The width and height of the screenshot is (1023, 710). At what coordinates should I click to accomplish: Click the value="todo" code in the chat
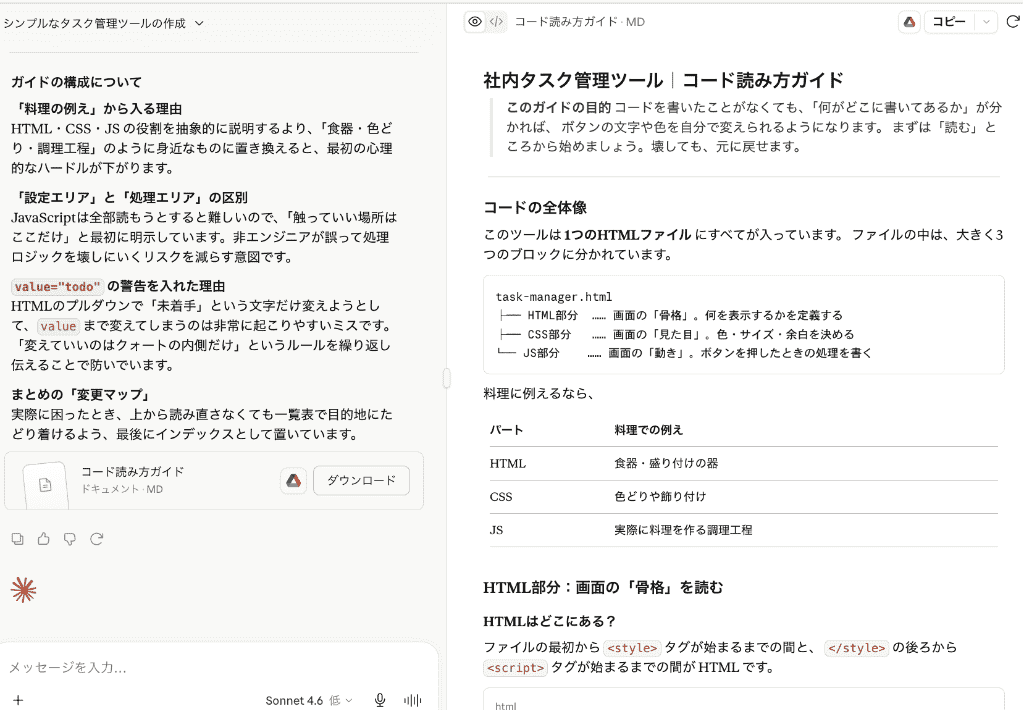point(57,286)
